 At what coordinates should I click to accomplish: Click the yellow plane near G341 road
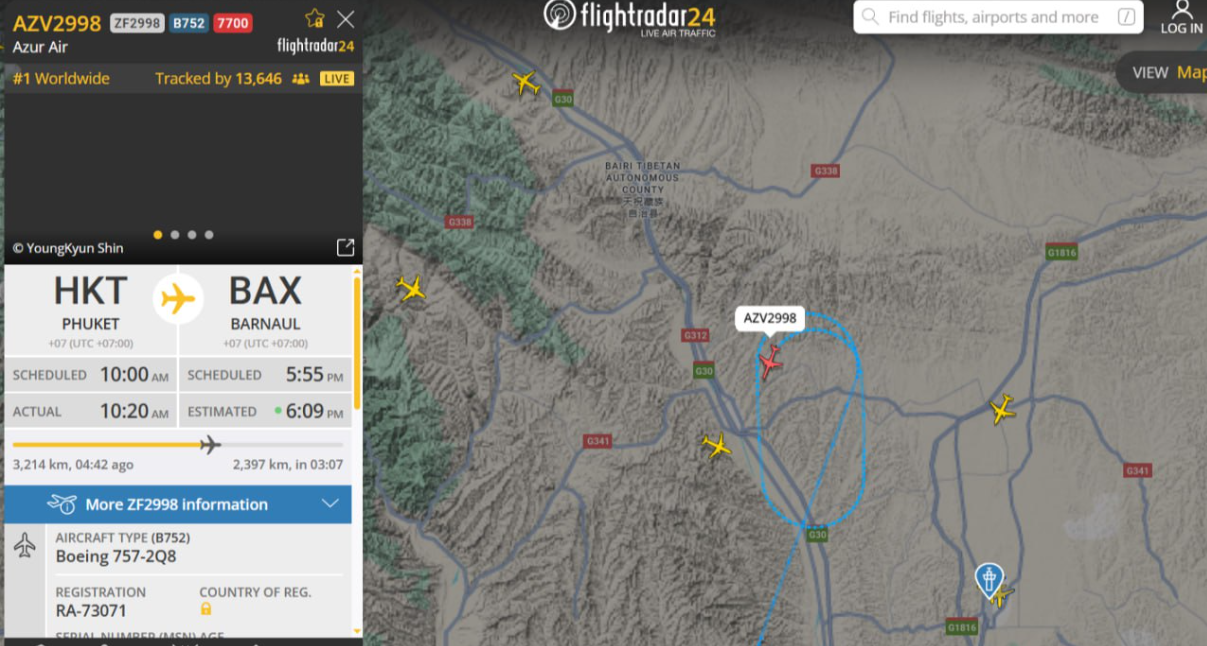[x=716, y=445]
